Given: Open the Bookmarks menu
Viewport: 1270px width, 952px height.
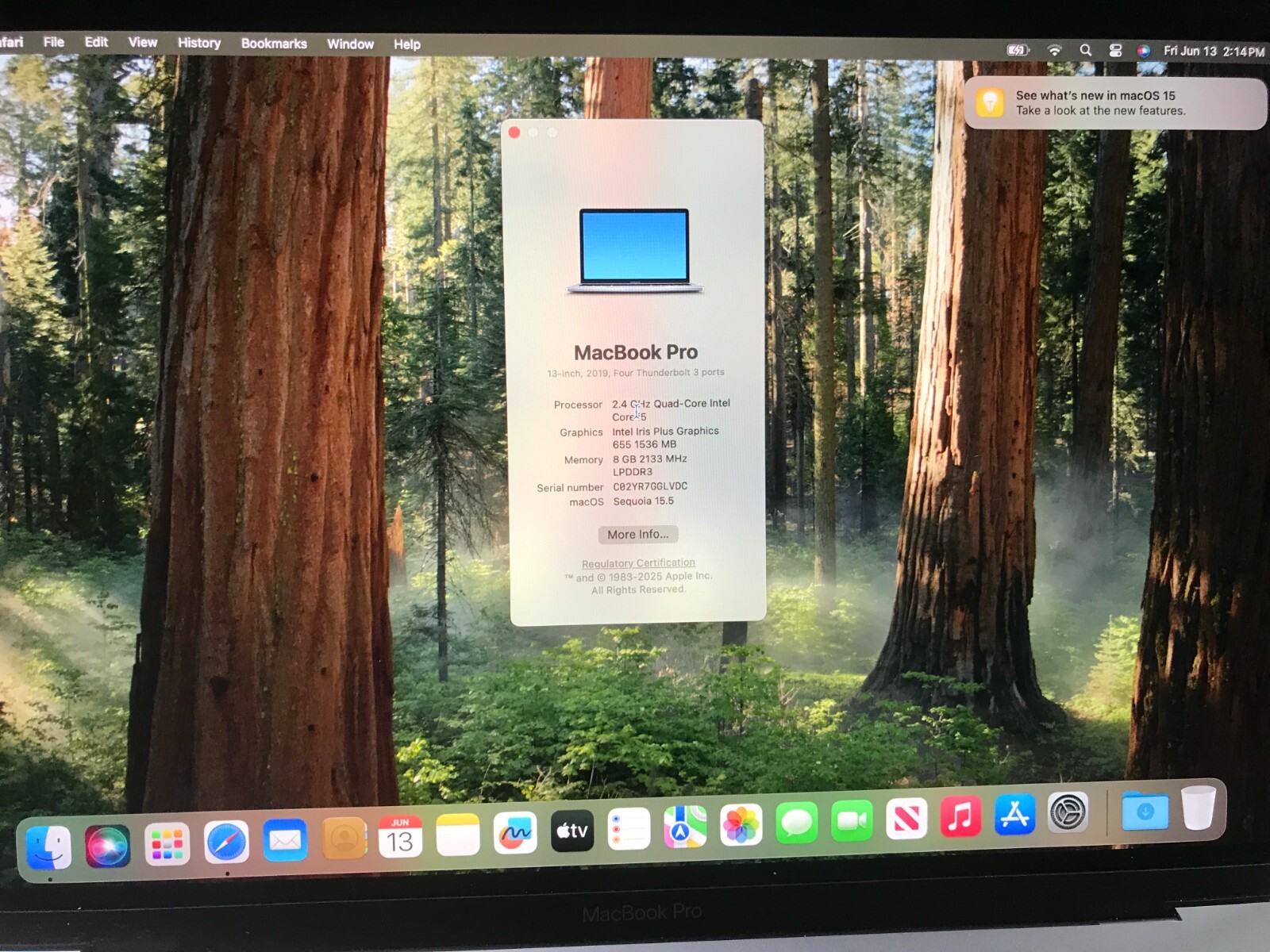Looking at the screenshot, I should [x=273, y=44].
